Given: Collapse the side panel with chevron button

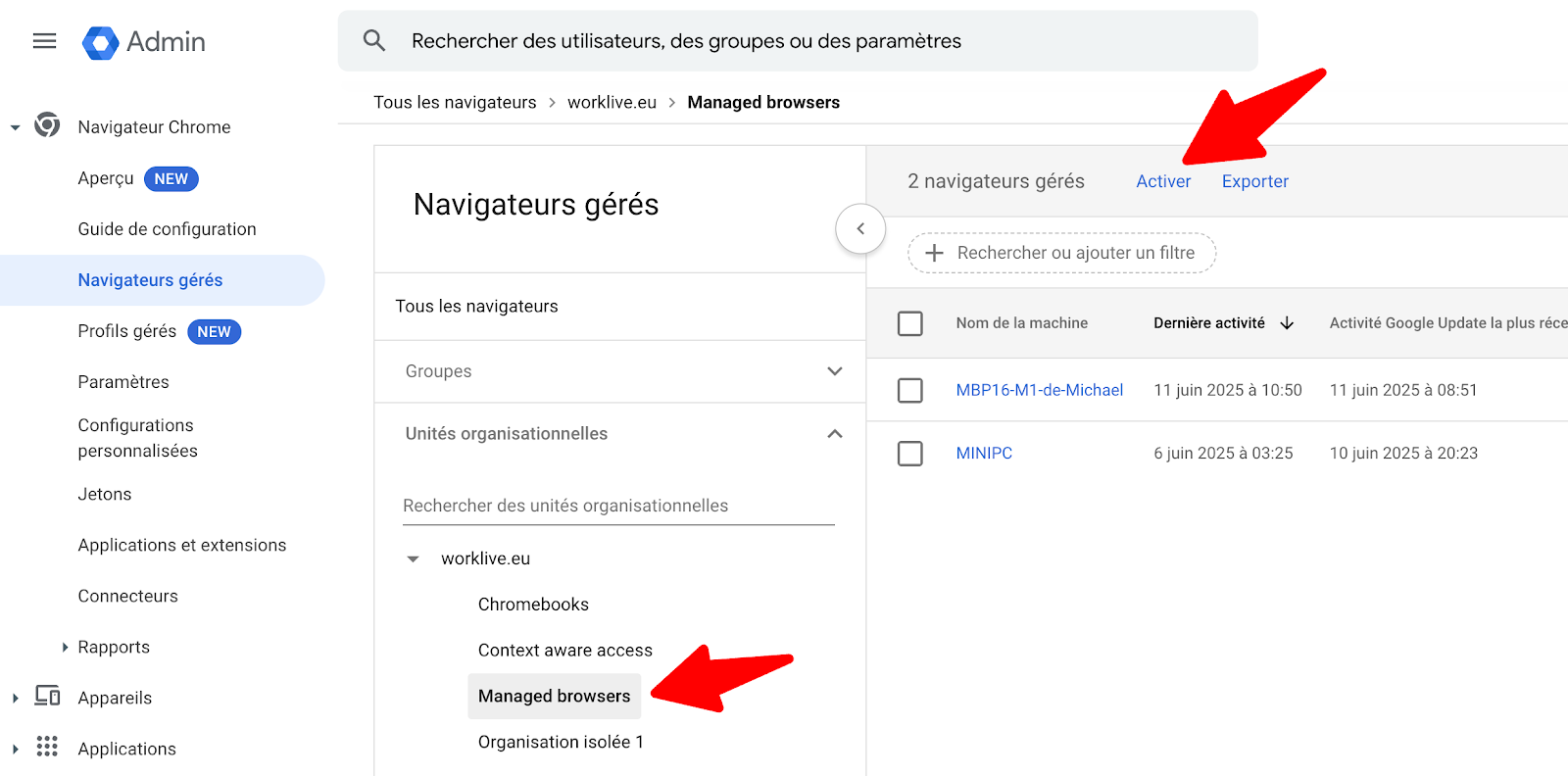Looking at the screenshot, I should (x=860, y=228).
